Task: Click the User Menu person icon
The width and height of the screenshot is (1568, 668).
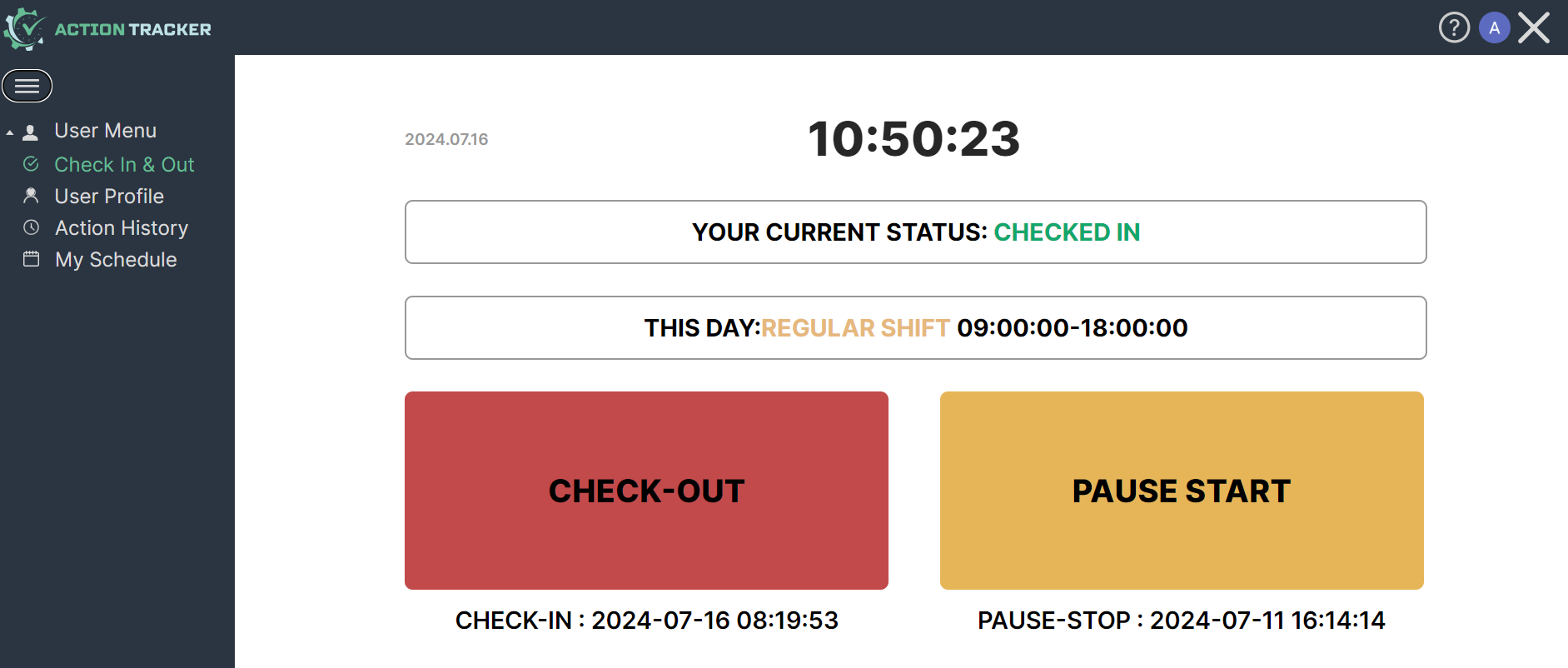Action: tap(31, 132)
